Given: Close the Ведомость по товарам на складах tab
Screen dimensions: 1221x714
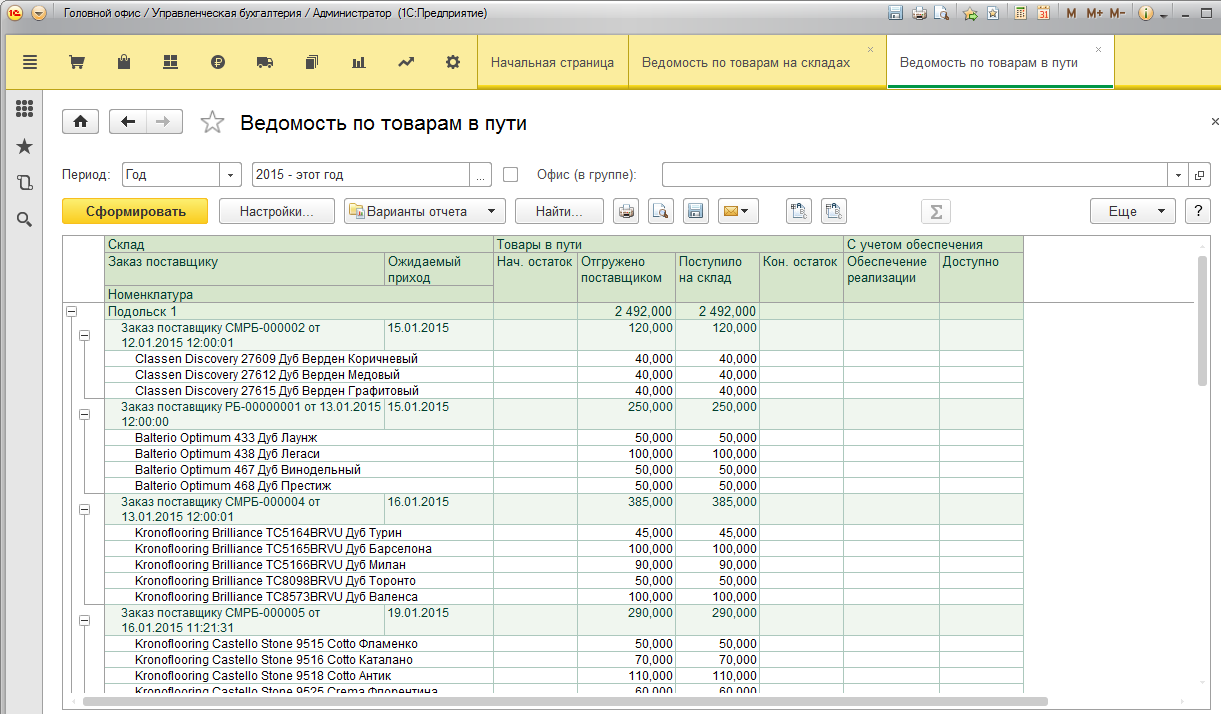Looking at the screenshot, I should coord(871,49).
